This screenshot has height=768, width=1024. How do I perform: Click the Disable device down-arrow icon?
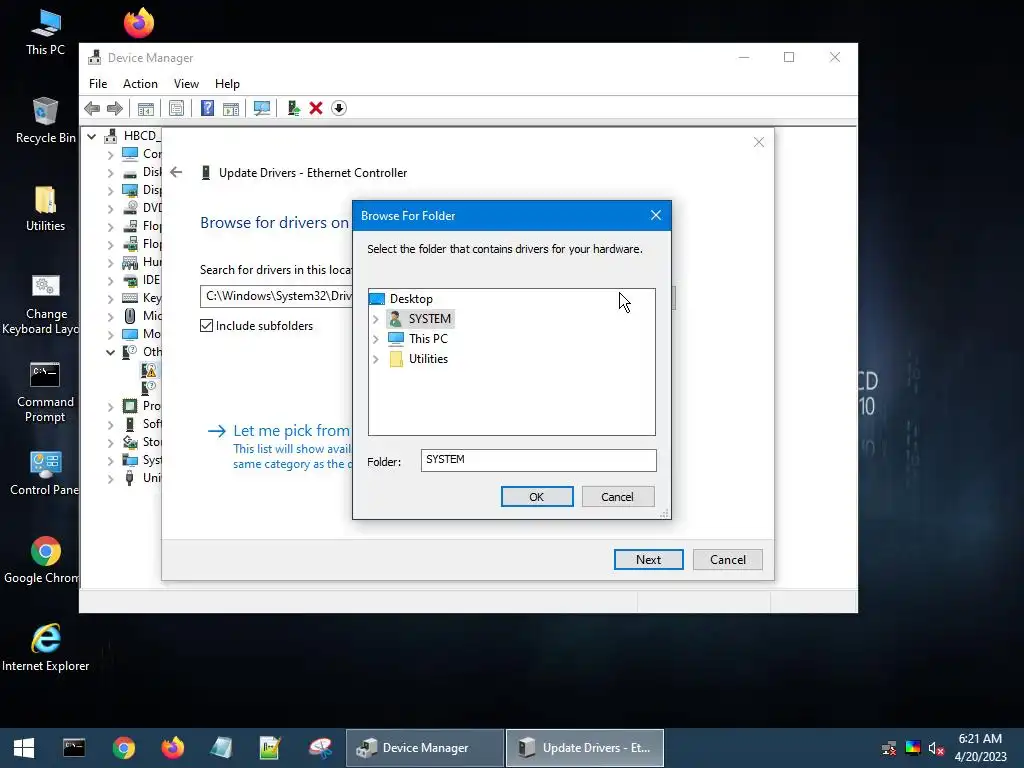click(x=339, y=108)
